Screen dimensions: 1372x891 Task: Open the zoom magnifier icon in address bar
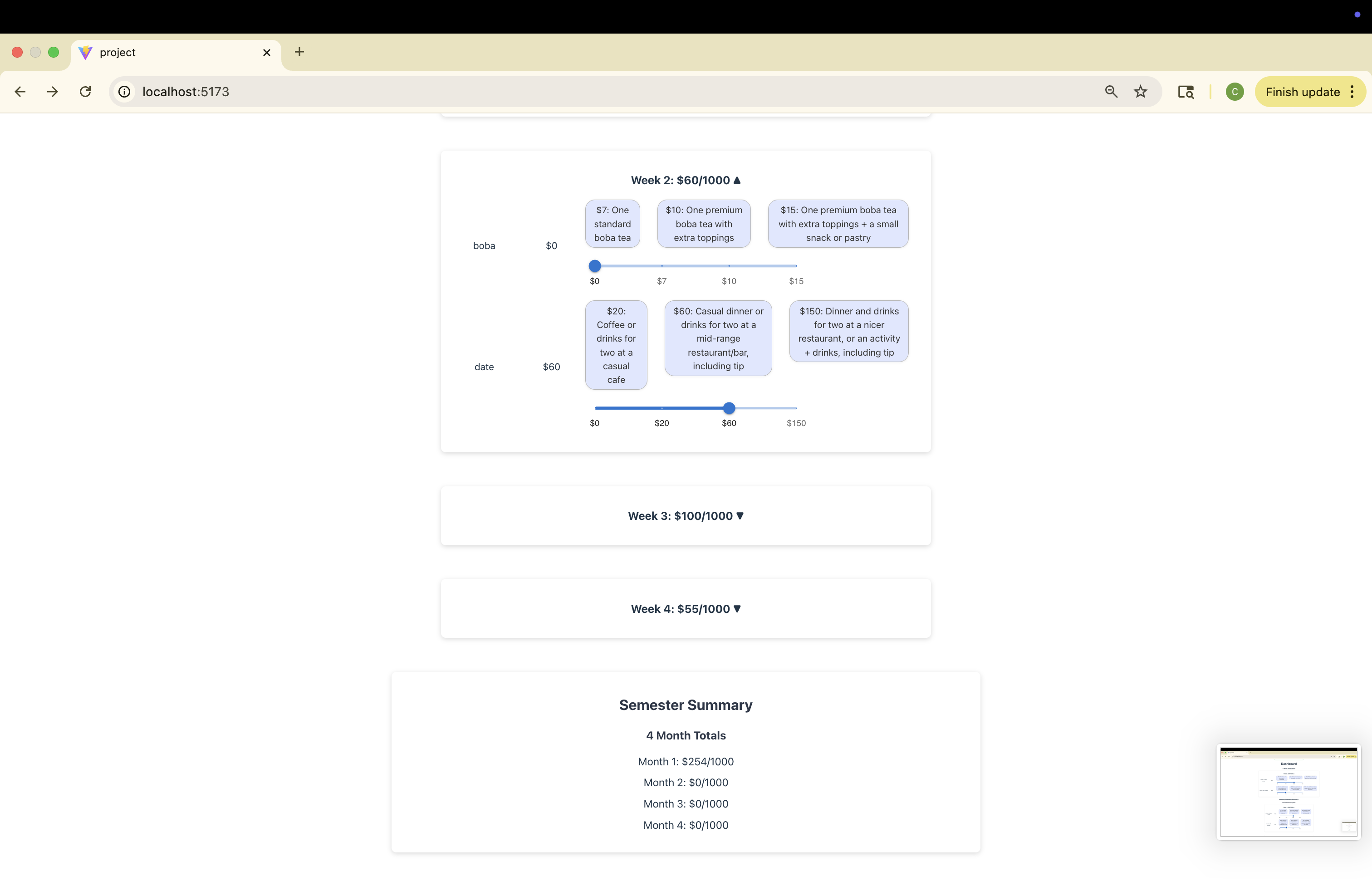click(1111, 92)
